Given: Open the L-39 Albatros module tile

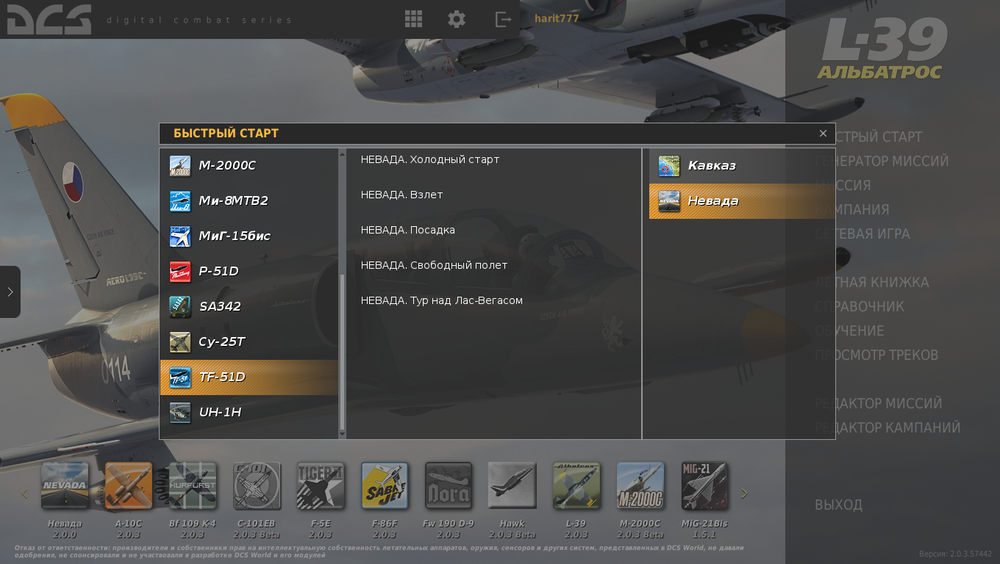Looking at the screenshot, I should [576, 486].
